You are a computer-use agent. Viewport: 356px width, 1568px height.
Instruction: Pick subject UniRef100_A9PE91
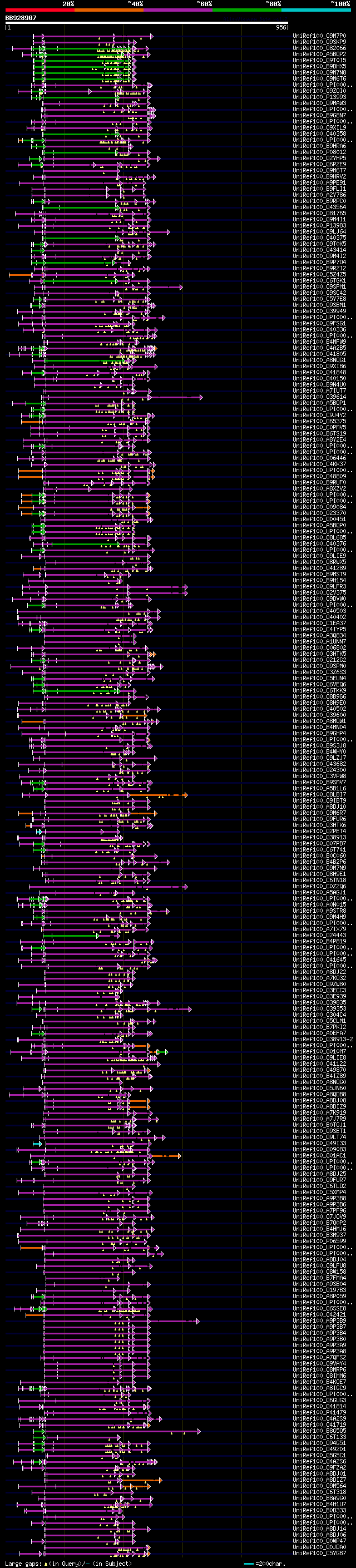click(x=319, y=182)
